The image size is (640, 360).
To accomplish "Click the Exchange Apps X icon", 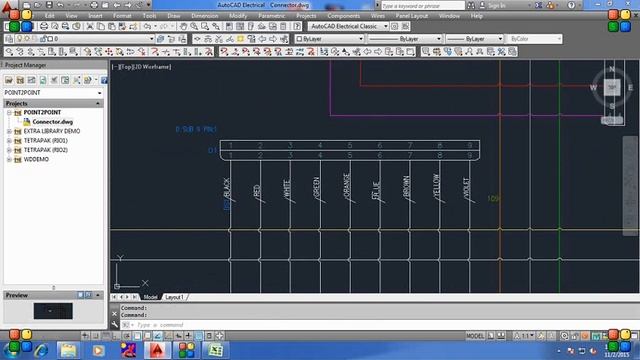I will pyautogui.click(x=539, y=5).
